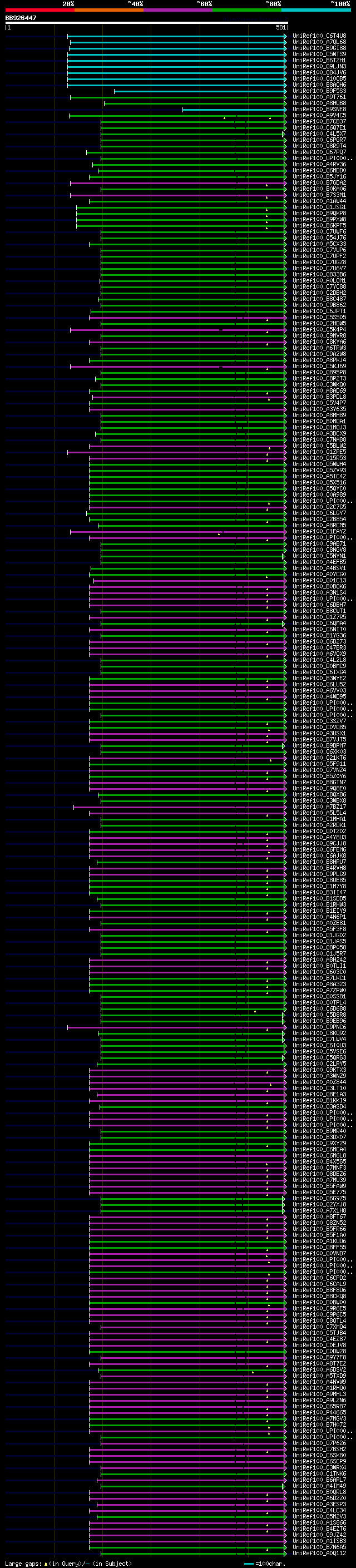Select the UniRef100_B8GTN7 label

[319, 782]
